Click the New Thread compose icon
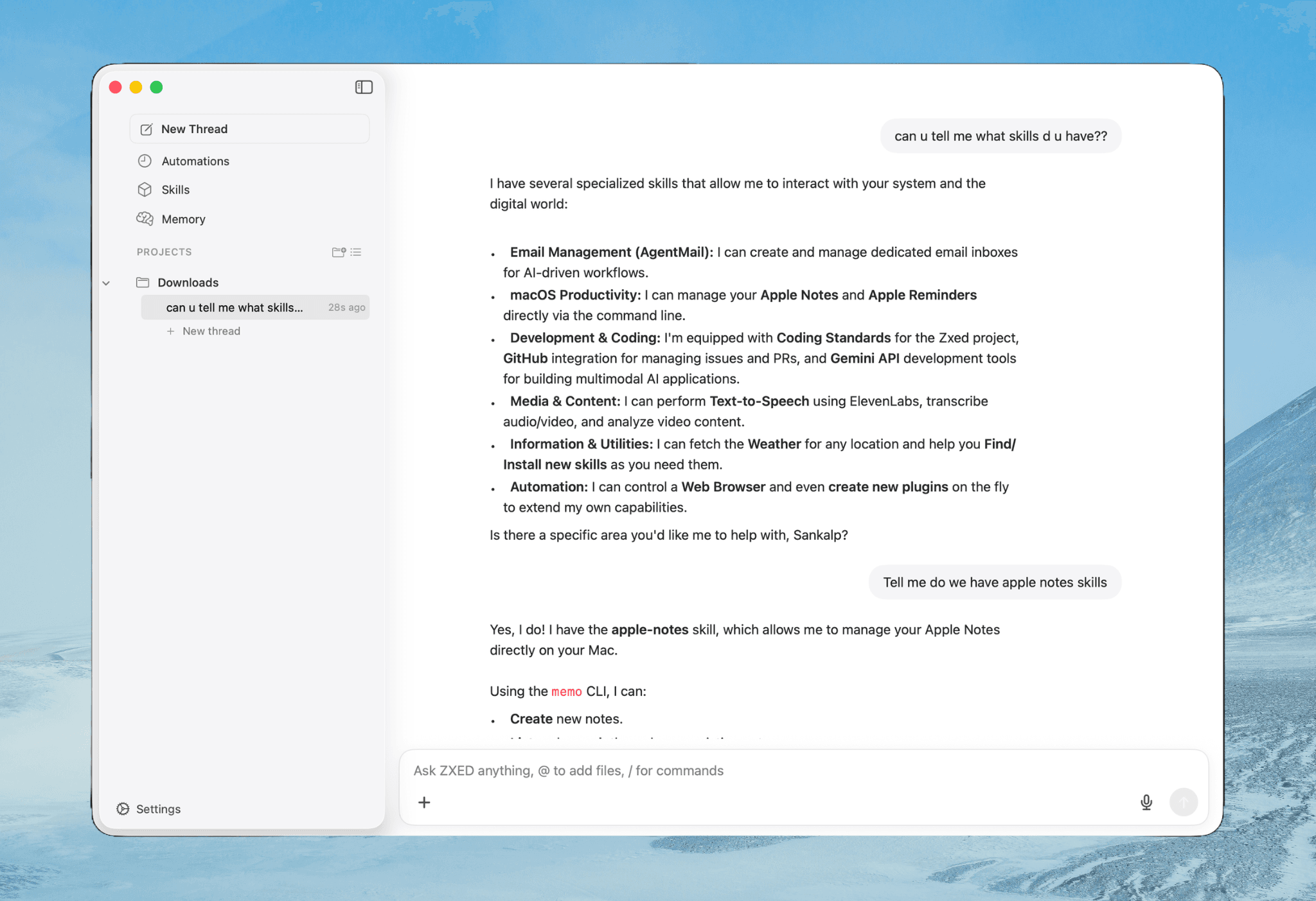1316x901 pixels. tap(147, 129)
